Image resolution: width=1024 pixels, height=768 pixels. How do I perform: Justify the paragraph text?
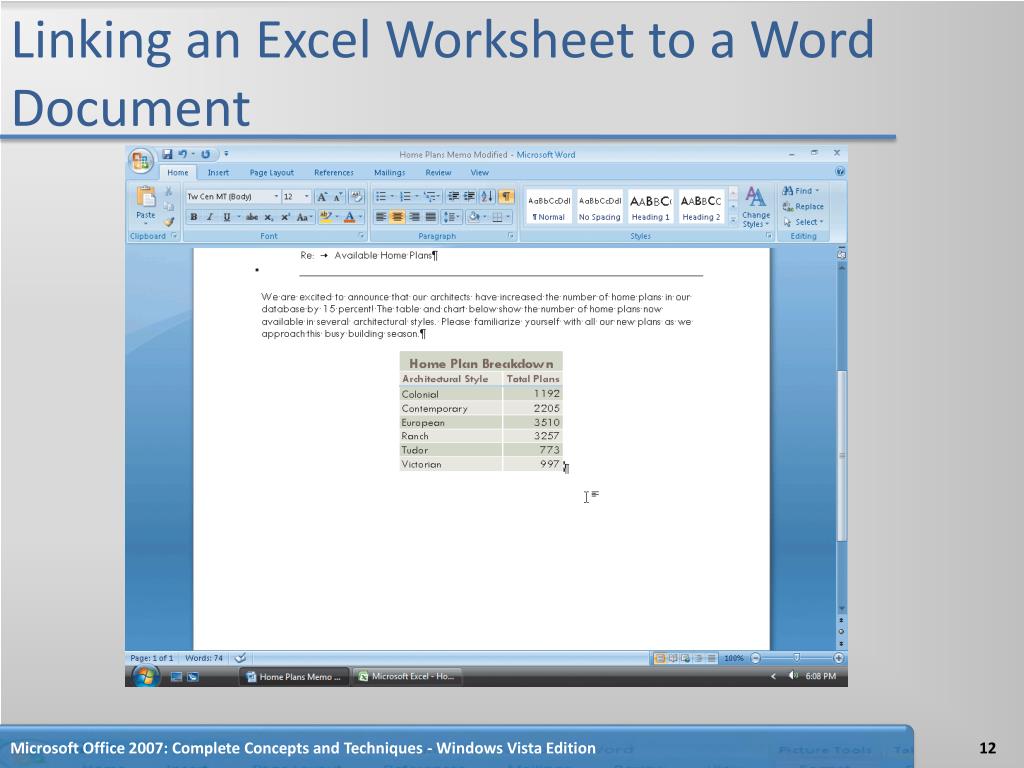coord(430,217)
